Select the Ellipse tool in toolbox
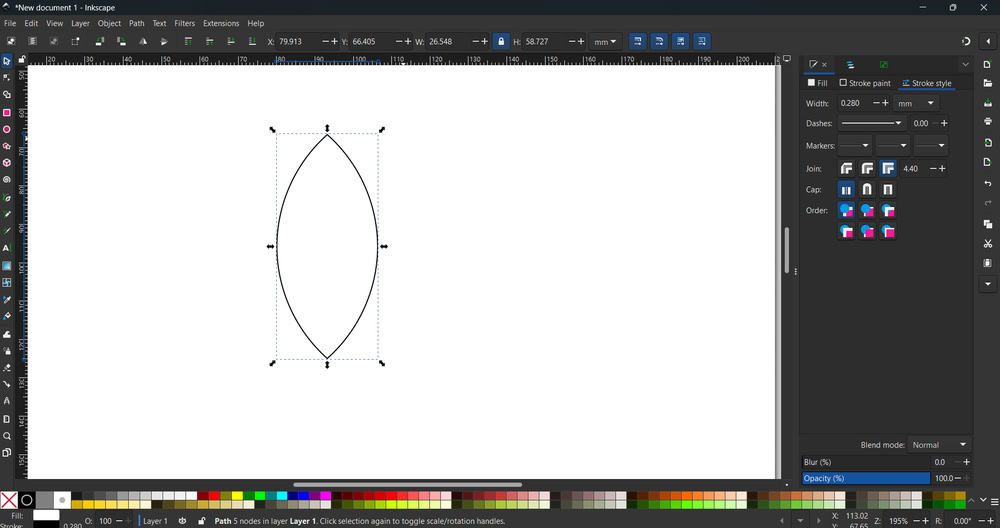The image size is (1000, 528). click(7, 130)
